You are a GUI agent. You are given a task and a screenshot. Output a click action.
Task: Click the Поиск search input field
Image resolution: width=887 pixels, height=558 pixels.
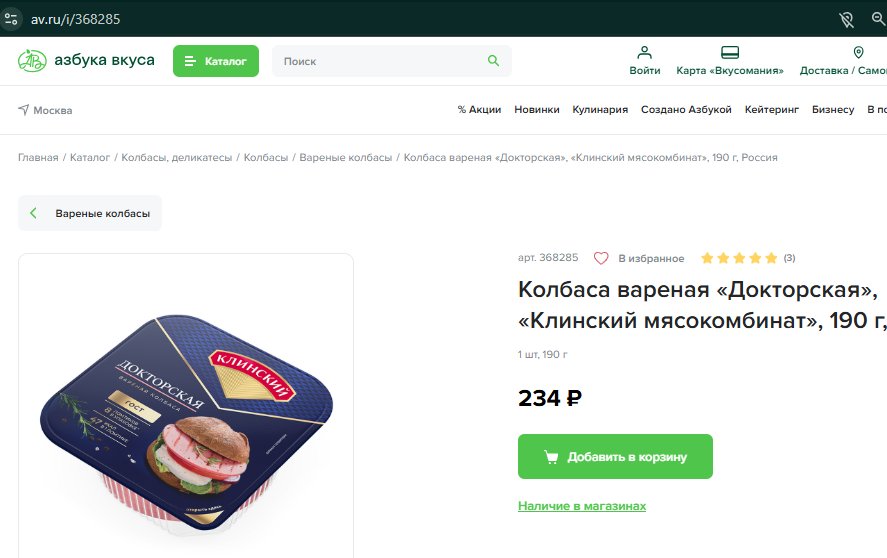pyautogui.click(x=379, y=61)
